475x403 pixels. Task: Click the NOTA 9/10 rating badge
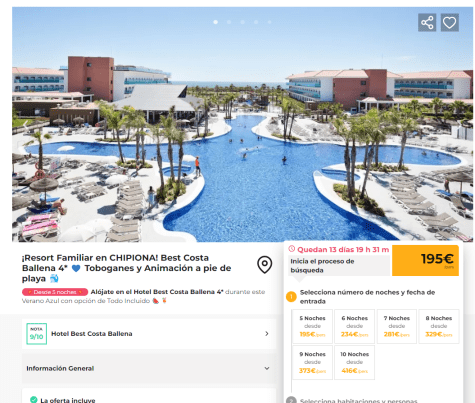tap(36, 334)
